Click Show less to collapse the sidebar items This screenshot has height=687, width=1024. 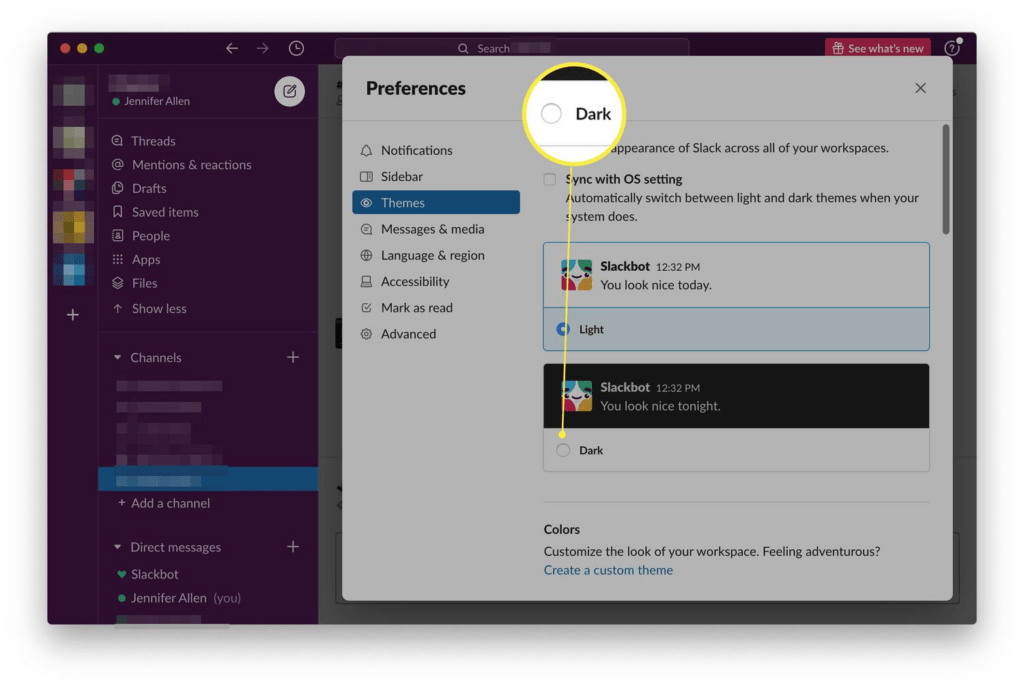[159, 308]
